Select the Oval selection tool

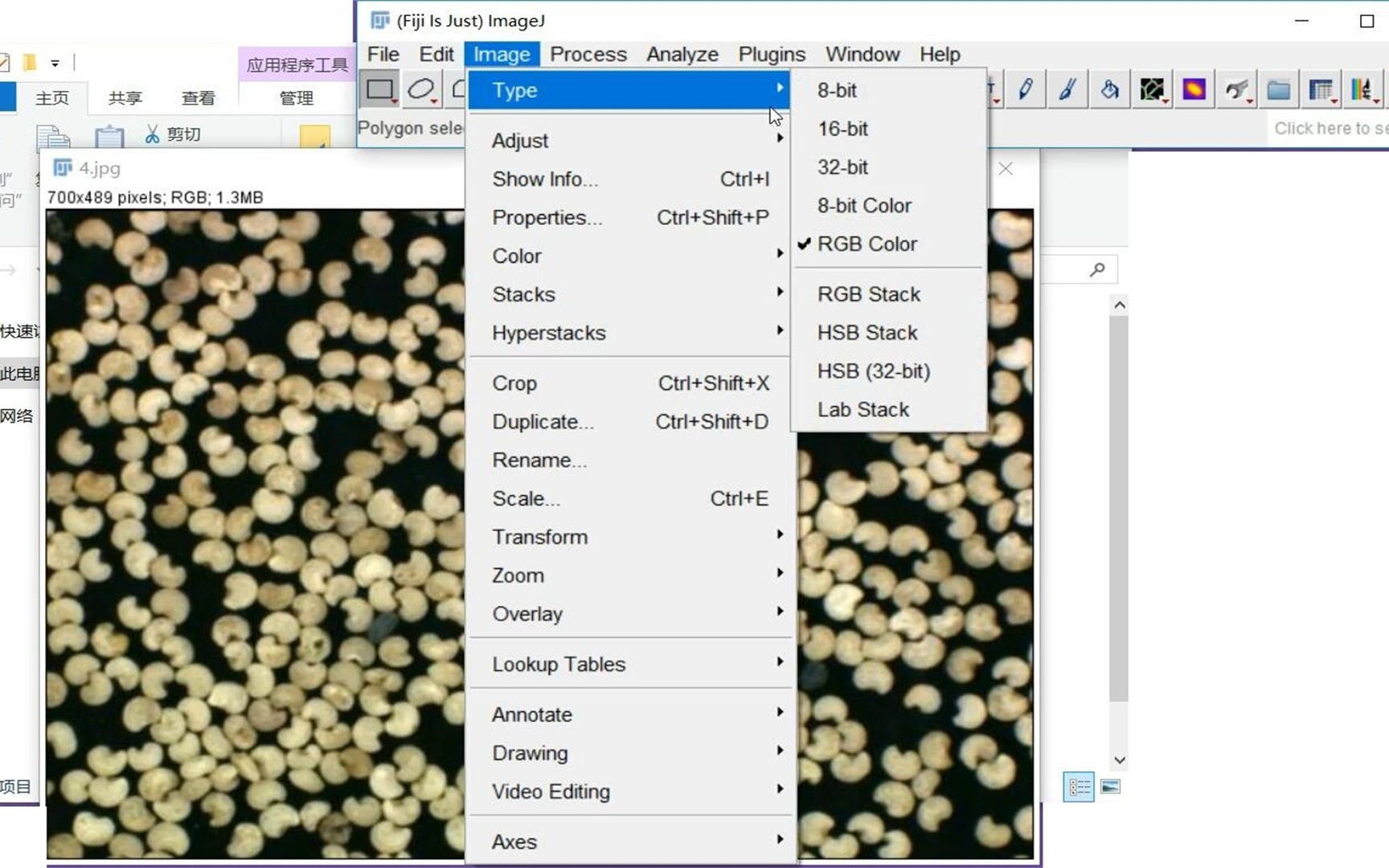click(x=421, y=88)
